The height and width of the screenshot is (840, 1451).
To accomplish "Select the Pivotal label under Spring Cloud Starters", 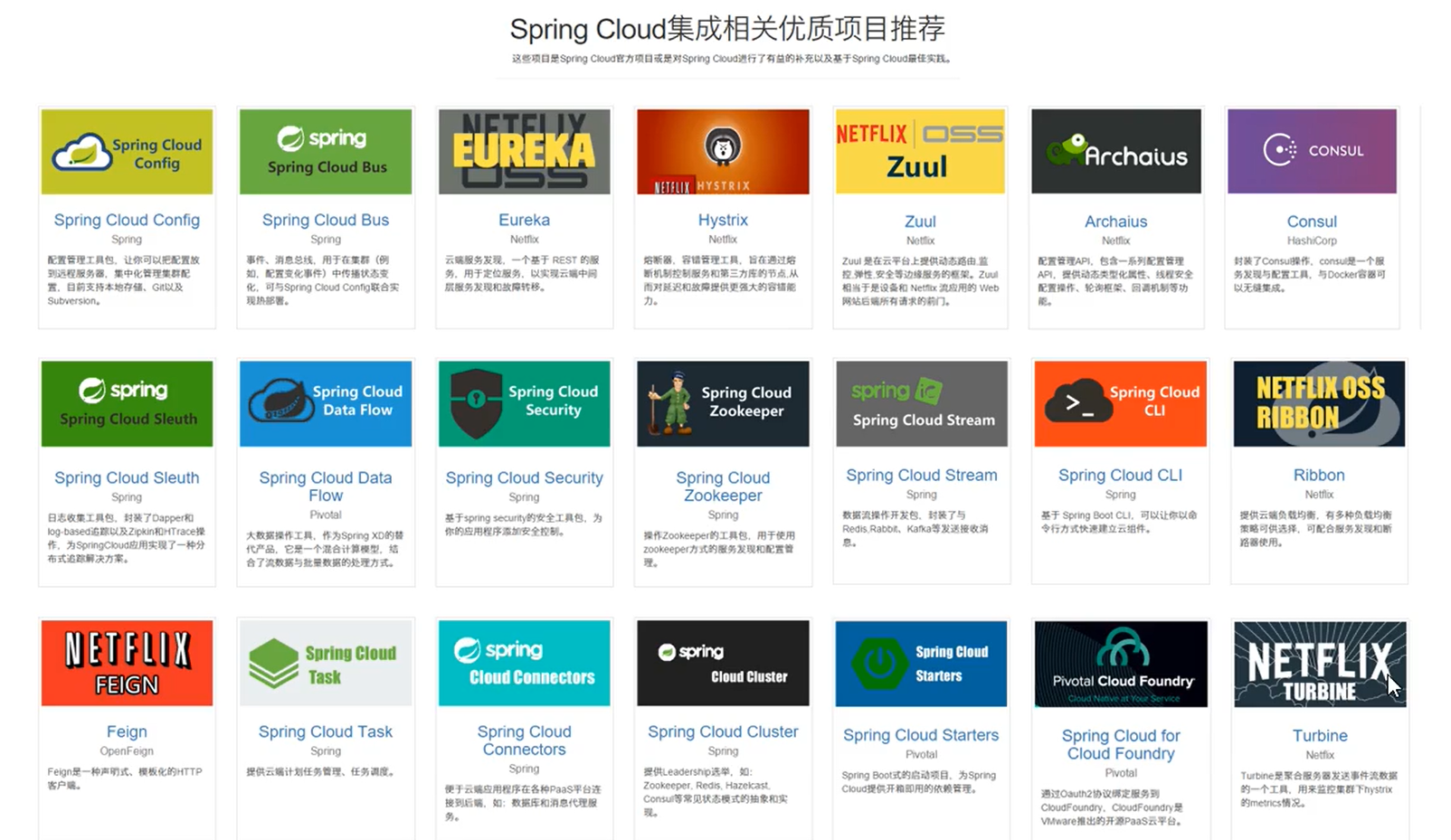I will tap(921, 754).
